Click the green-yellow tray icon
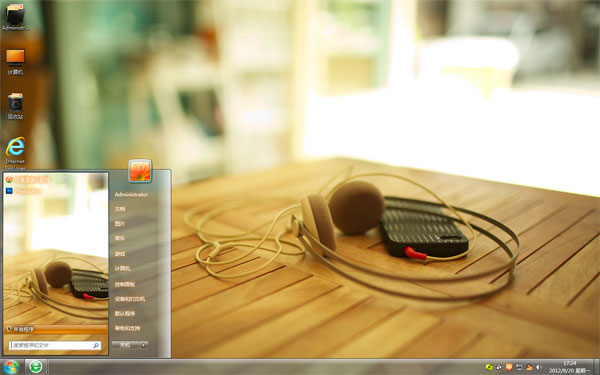Screen dimensions: 600x375 489,367
